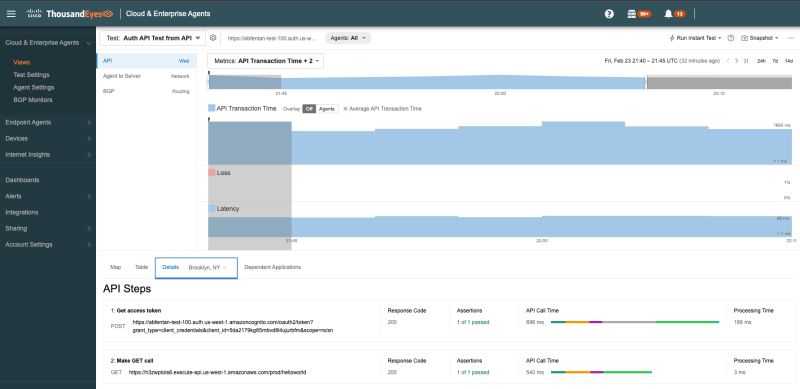Collapse Cloud & Enterprise Agents sidebar section
Screen dimensions: 800x389
(x=89, y=43)
